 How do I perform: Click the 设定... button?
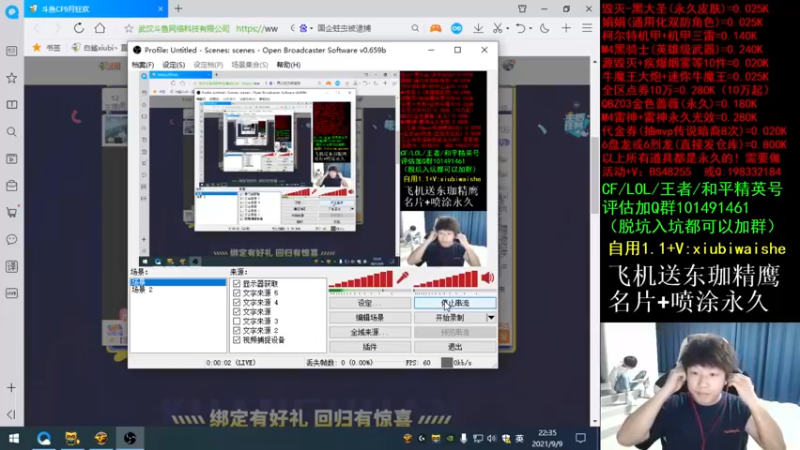pos(369,304)
